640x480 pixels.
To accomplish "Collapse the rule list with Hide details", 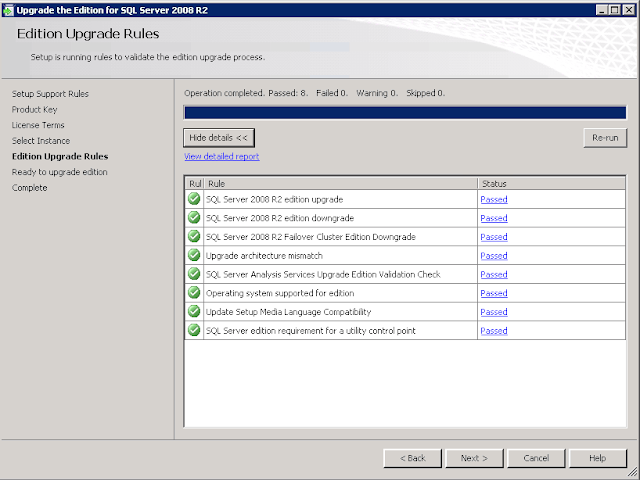I will click(x=219, y=138).
